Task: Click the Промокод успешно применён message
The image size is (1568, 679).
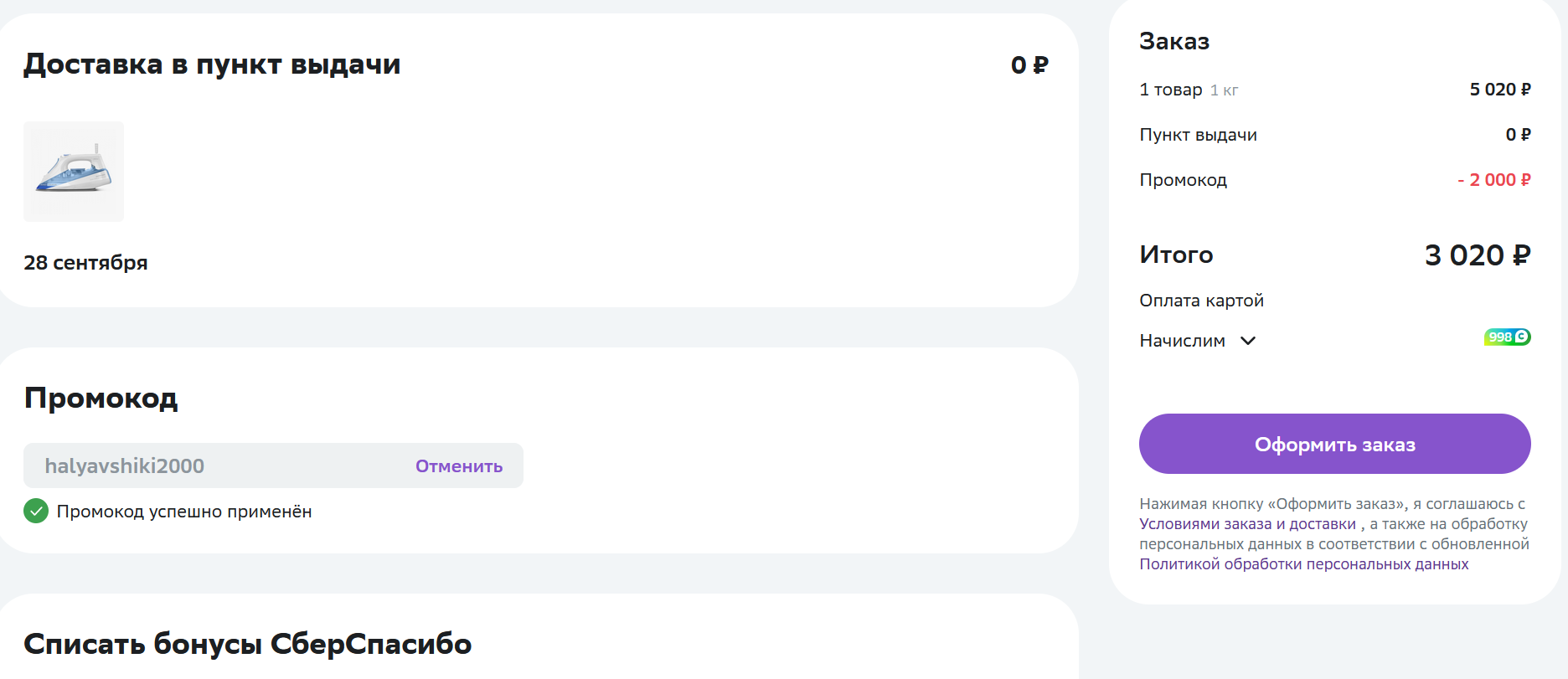Action: pyautogui.click(x=184, y=512)
